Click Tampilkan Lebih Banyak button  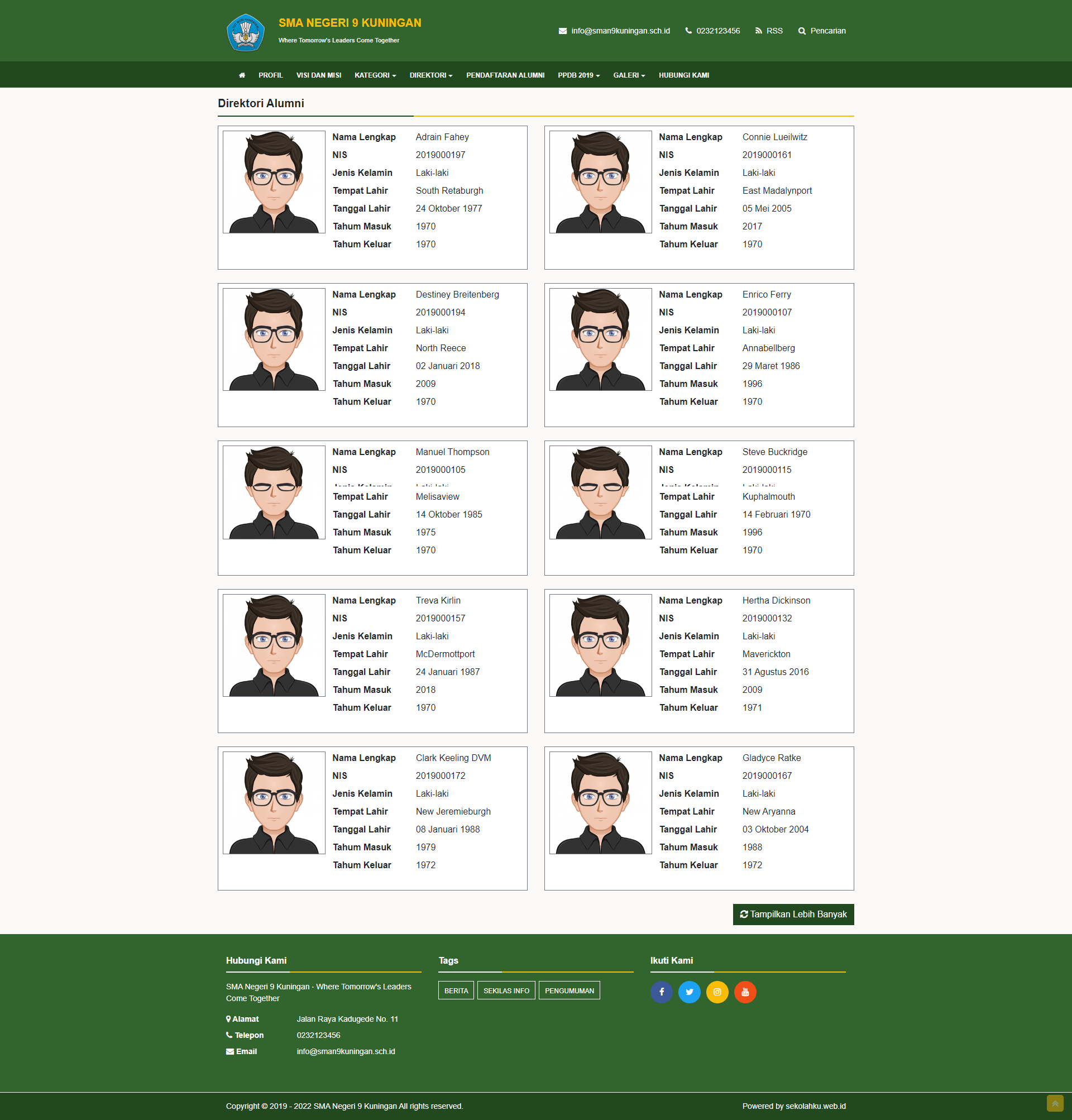click(793, 915)
